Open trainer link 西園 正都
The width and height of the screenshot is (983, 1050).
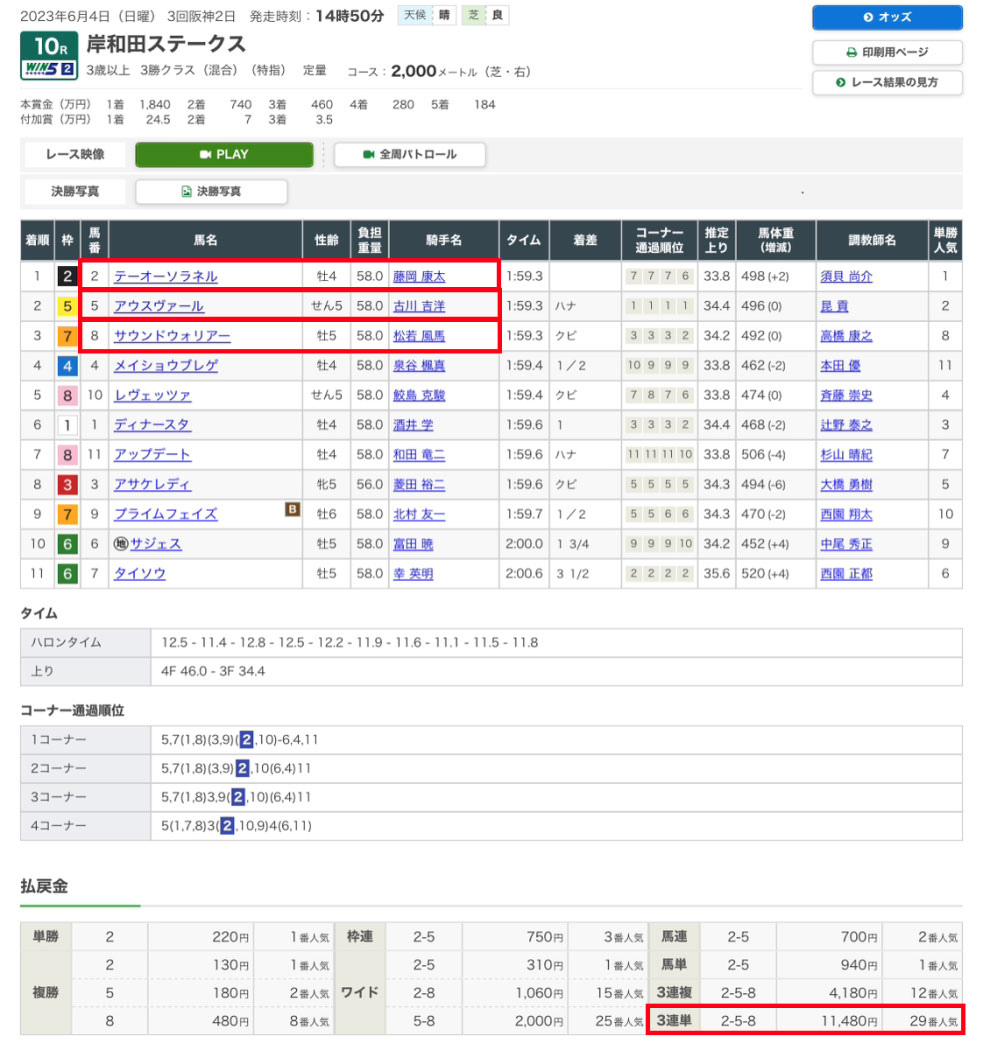tap(846, 574)
